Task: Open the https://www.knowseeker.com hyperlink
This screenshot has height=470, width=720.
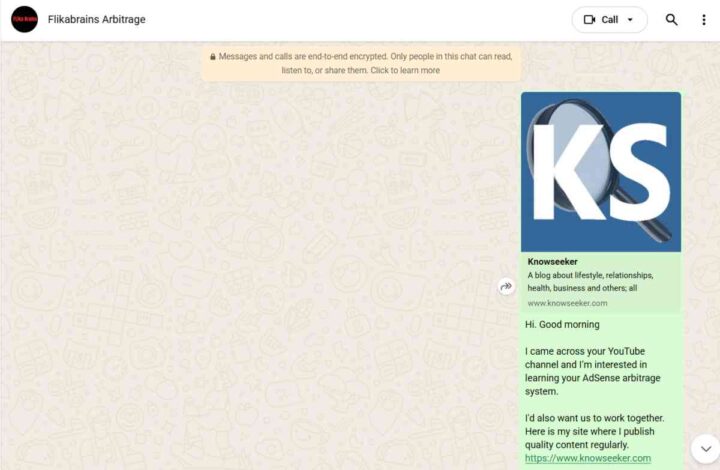Action: [588, 458]
